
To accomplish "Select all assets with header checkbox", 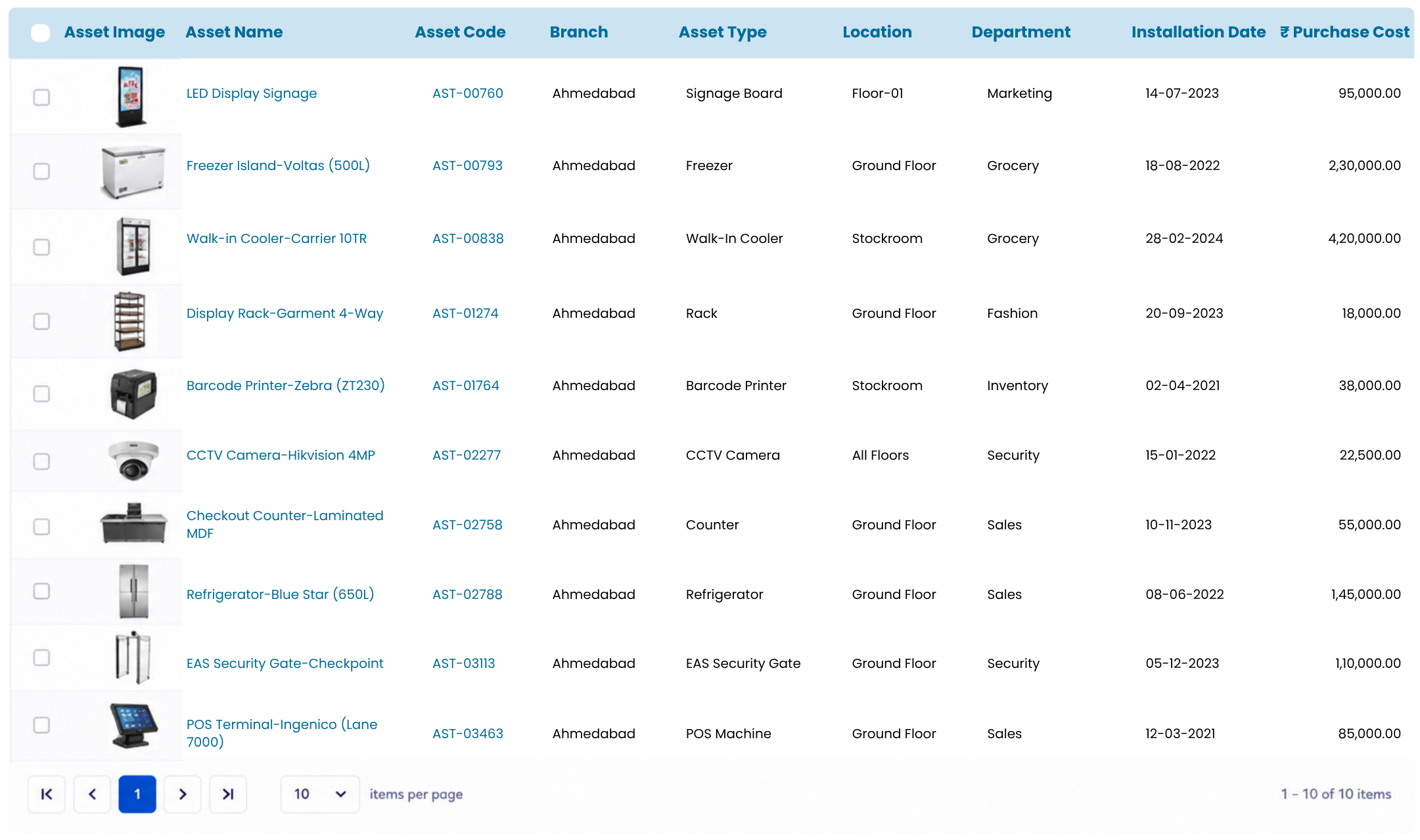I will coord(41,33).
